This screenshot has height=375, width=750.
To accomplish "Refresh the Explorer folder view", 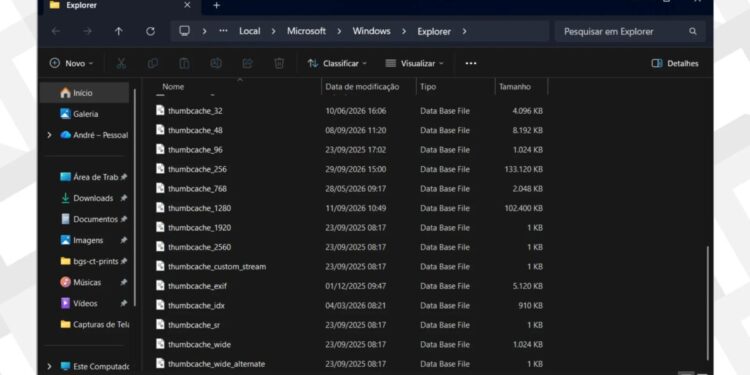I will click(x=150, y=31).
